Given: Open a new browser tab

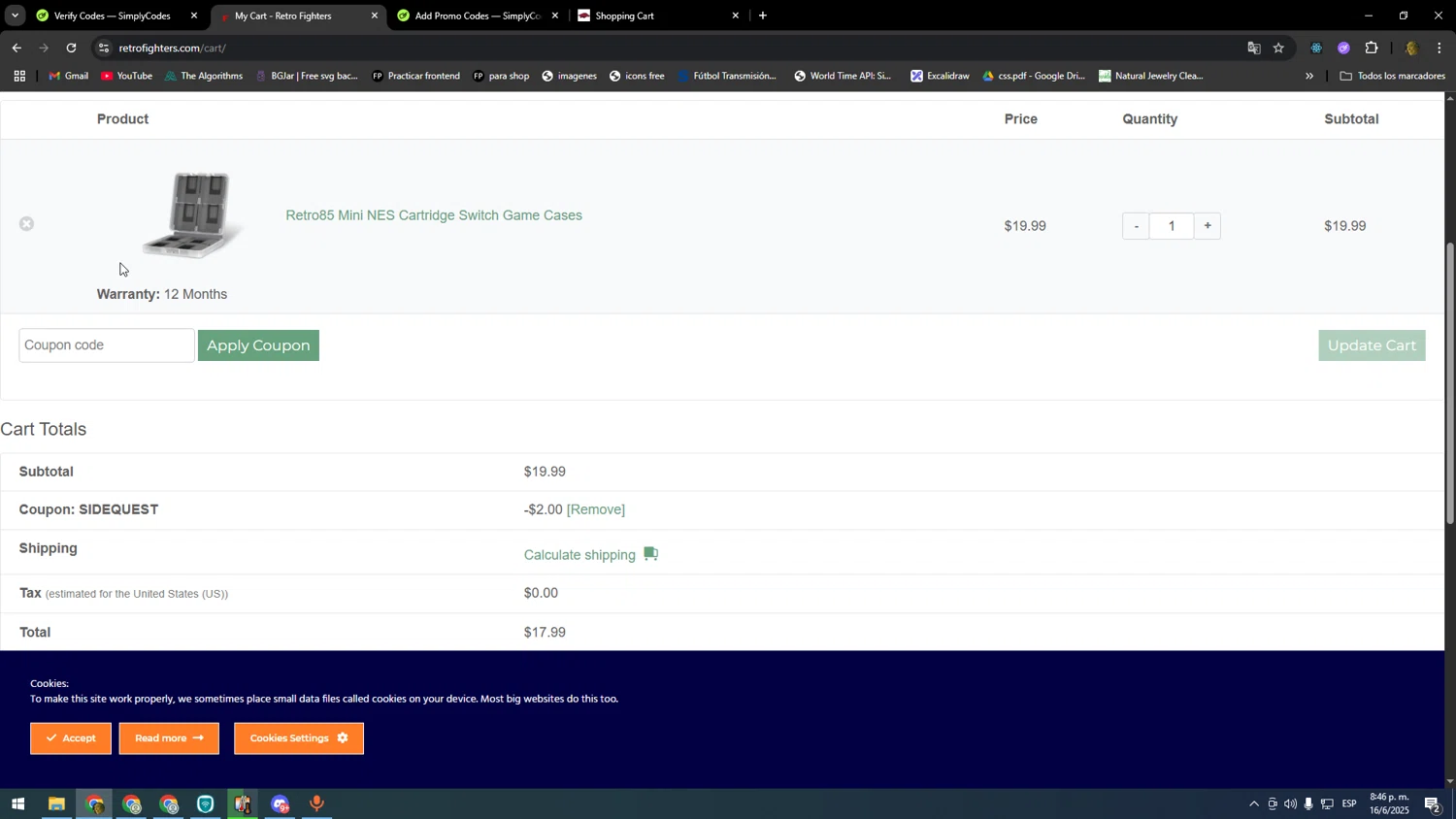Looking at the screenshot, I should 763,16.
